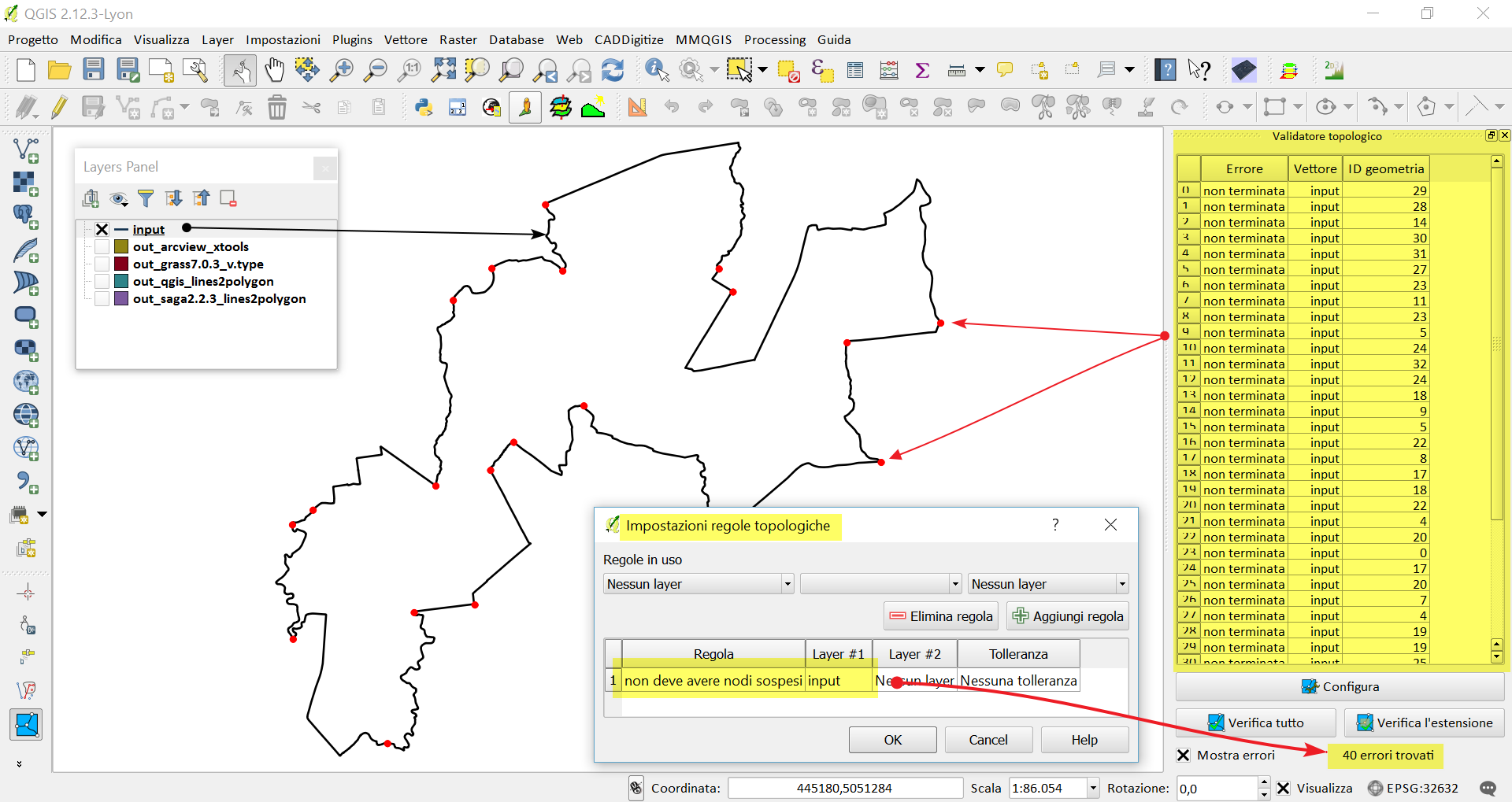Click the filter legend icon in Layers Panel
The image size is (1512, 802).
[146, 198]
